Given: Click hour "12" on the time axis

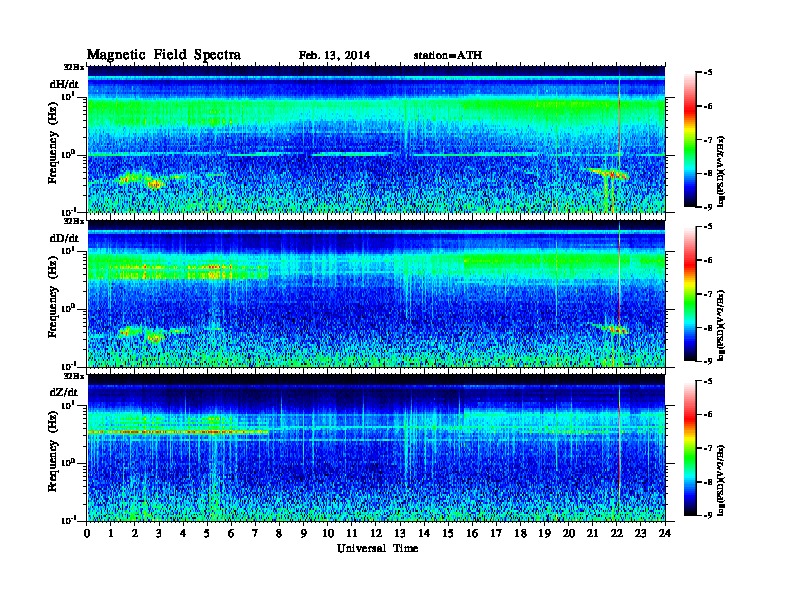Looking at the screenshot, I should (376, 533).
